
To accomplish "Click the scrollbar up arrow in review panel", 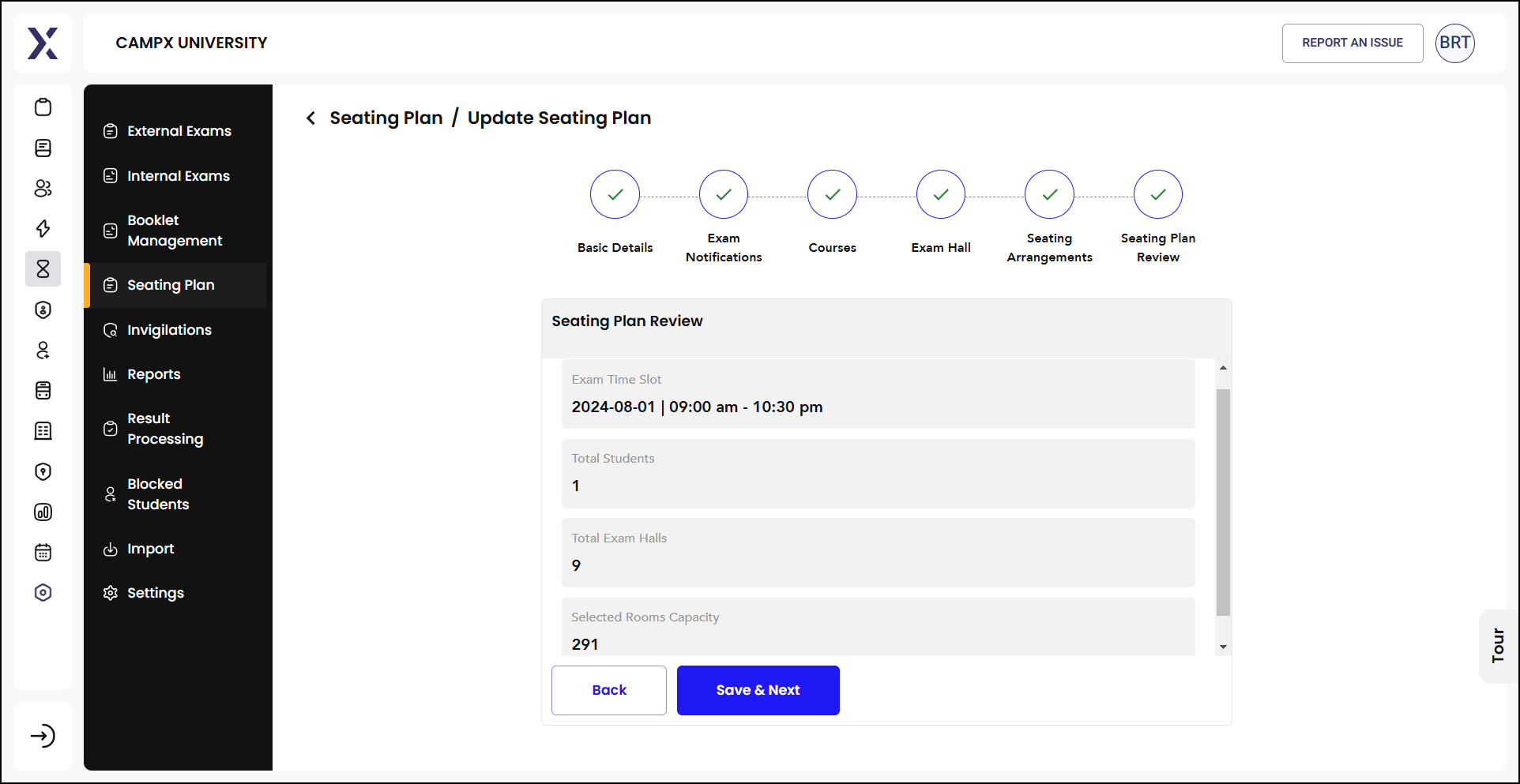I will (x=1223, y=368).
